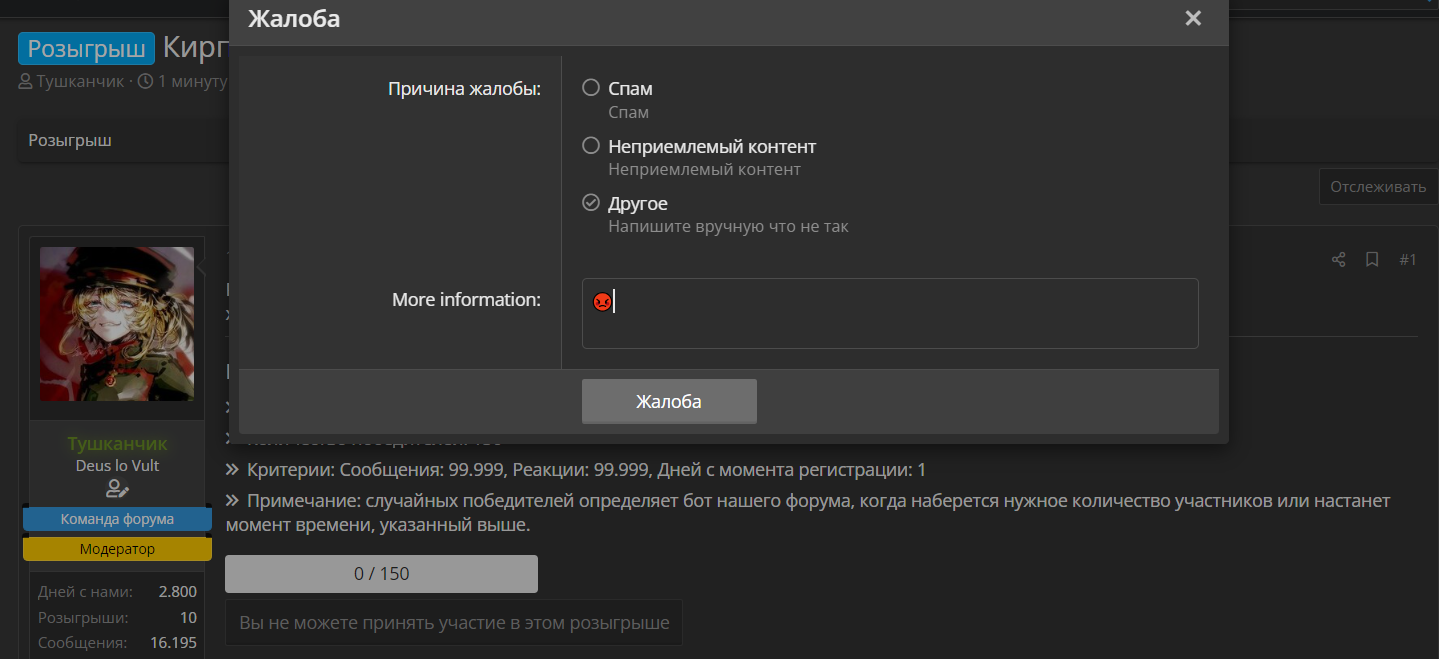
Task: Click the Причина жалобы label
Action: (465, 89)
